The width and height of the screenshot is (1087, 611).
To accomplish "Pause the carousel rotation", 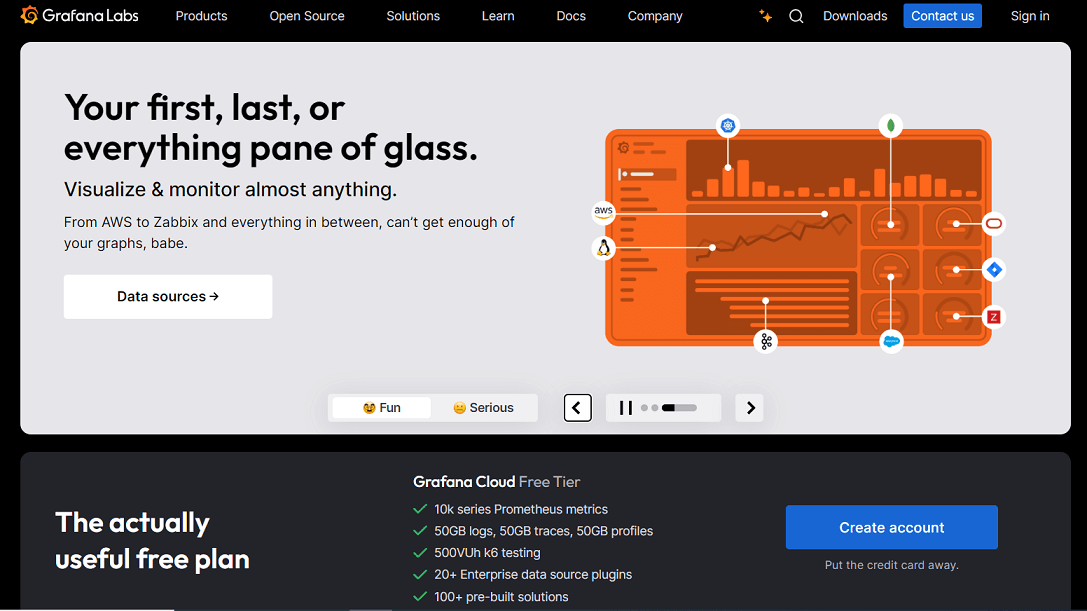I will click(624, 407).
